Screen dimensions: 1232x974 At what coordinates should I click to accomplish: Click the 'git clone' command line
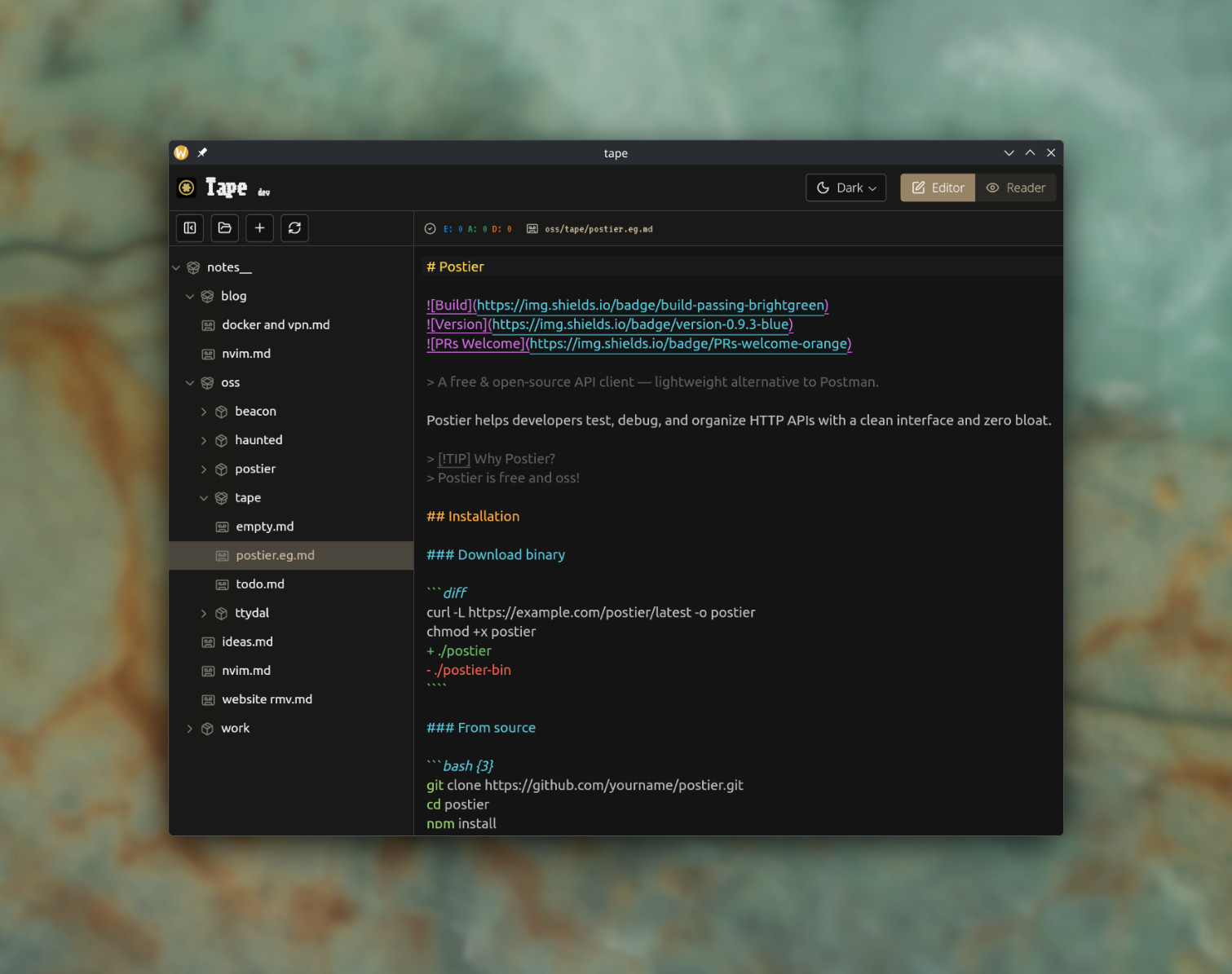coord(585,786)
